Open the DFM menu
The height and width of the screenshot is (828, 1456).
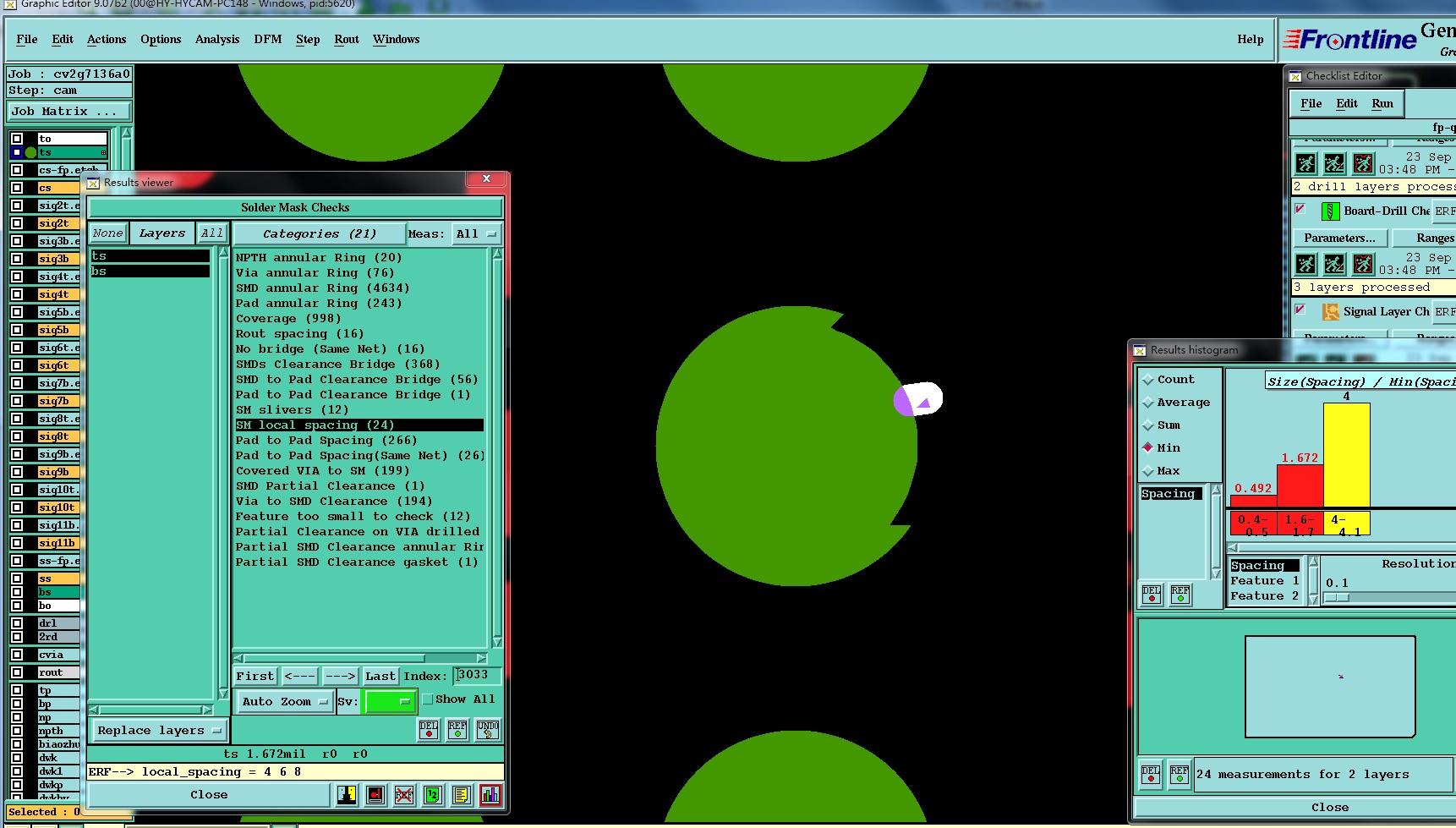[268, 40]
